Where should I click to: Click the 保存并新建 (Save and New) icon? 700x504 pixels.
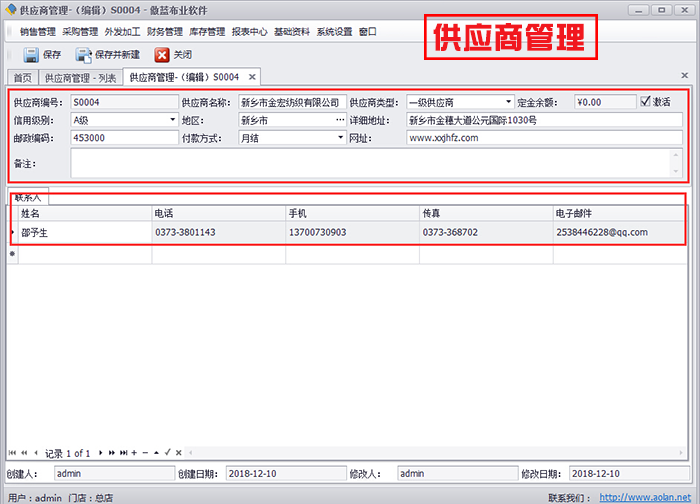tap(85, 54)
